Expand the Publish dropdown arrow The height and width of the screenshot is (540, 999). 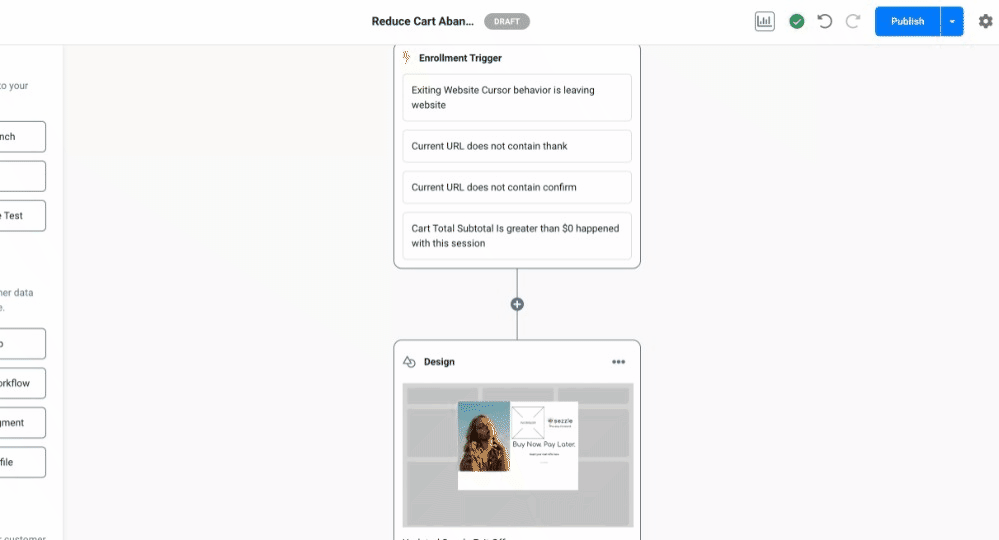click(952, 21)
